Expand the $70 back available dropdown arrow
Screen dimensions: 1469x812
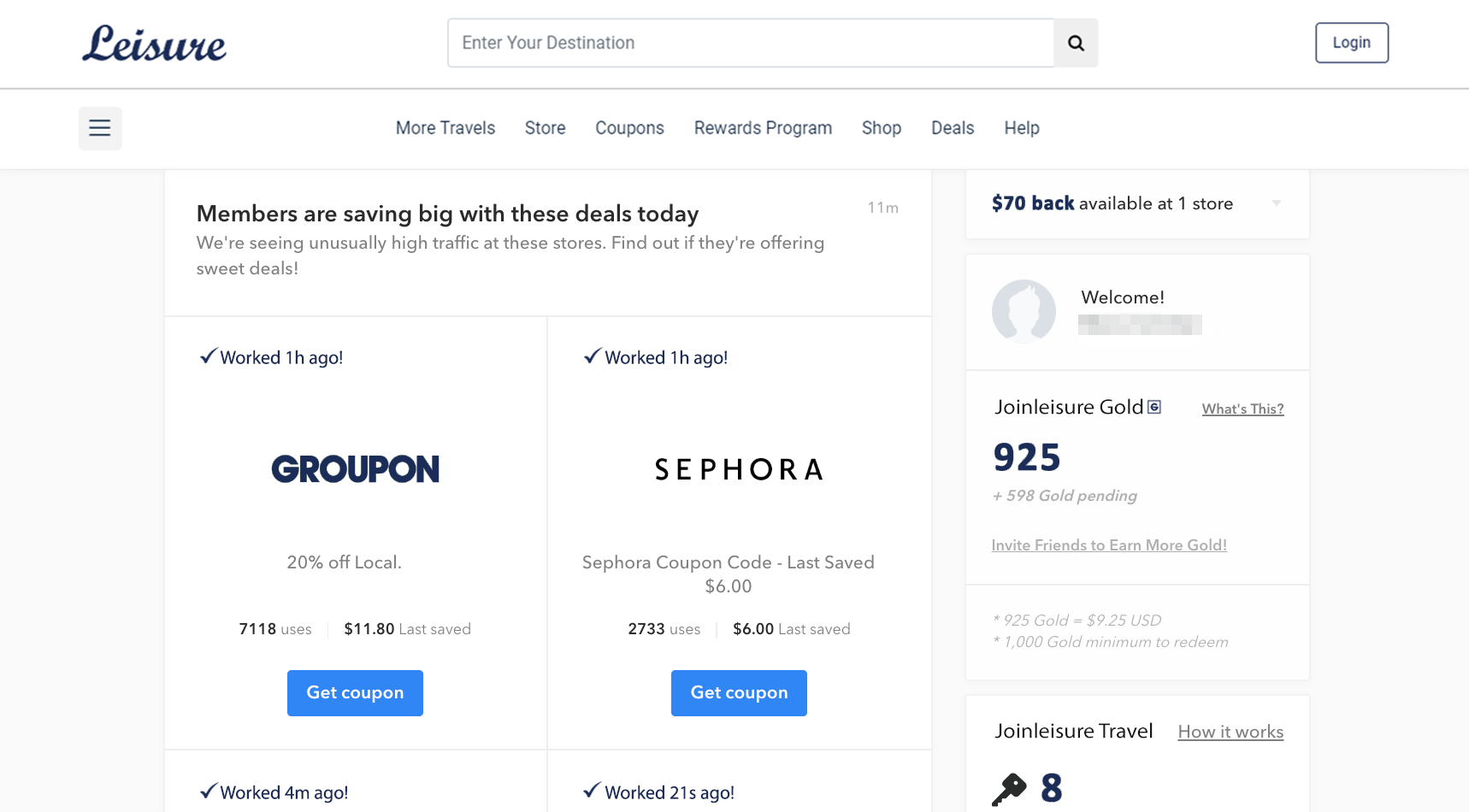click(x=1277, y=203)
